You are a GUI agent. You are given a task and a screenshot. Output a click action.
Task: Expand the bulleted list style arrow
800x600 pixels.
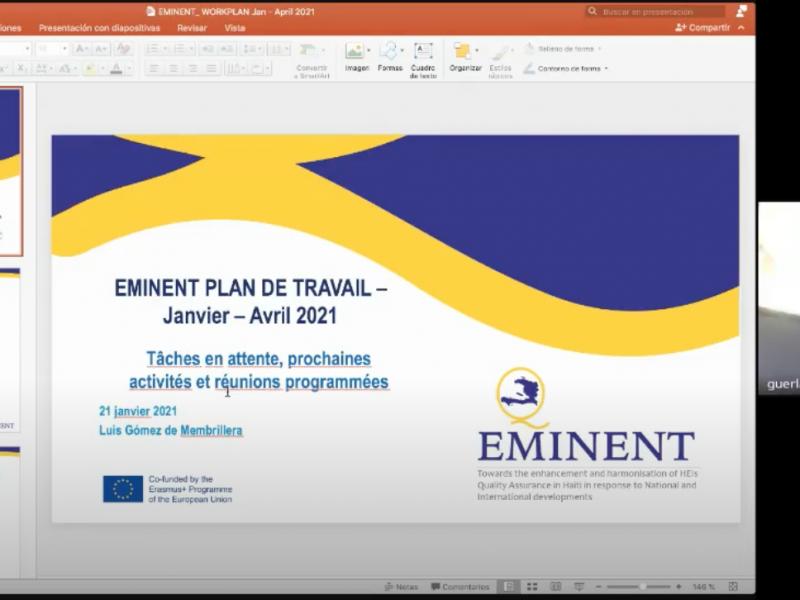(165, 49)
